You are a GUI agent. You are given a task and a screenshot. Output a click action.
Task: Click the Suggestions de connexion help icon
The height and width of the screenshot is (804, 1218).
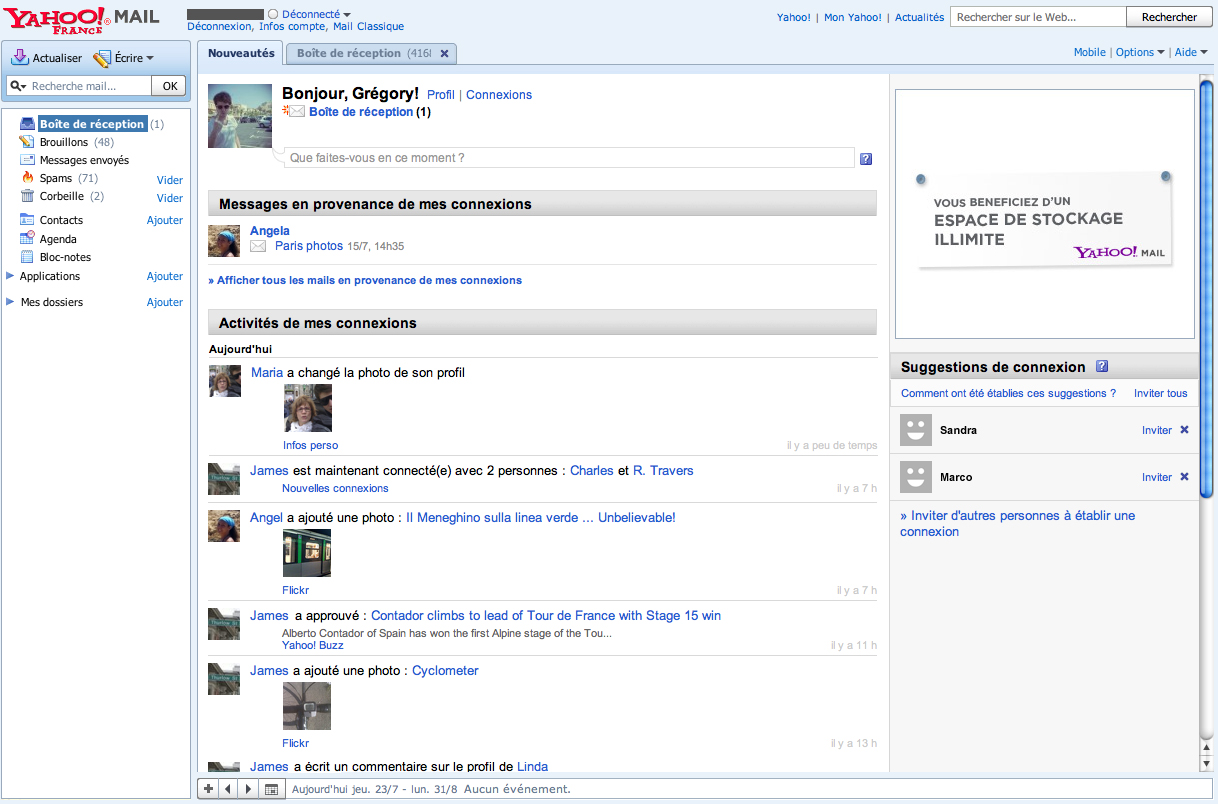click(x=1102, y=366)
